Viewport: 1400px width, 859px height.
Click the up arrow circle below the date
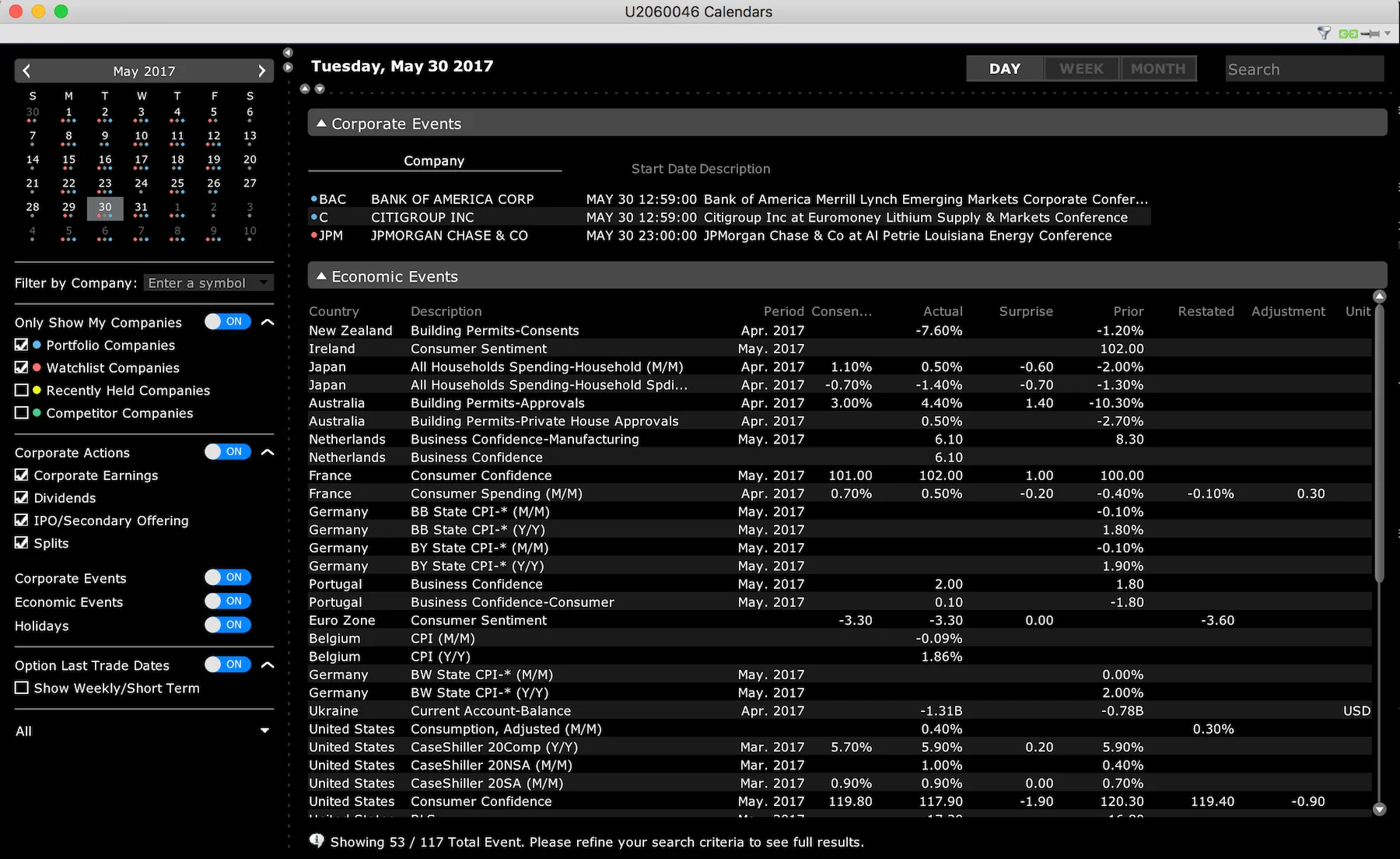point(305,89)
